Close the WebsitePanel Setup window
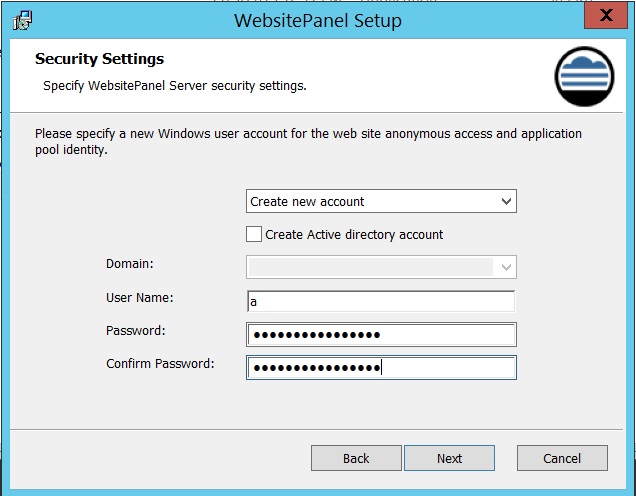 (606, 15)
